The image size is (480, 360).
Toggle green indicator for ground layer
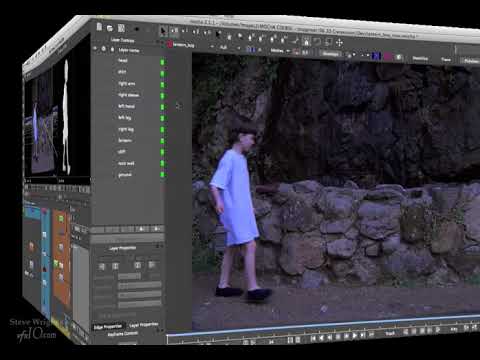coord(162,174)
